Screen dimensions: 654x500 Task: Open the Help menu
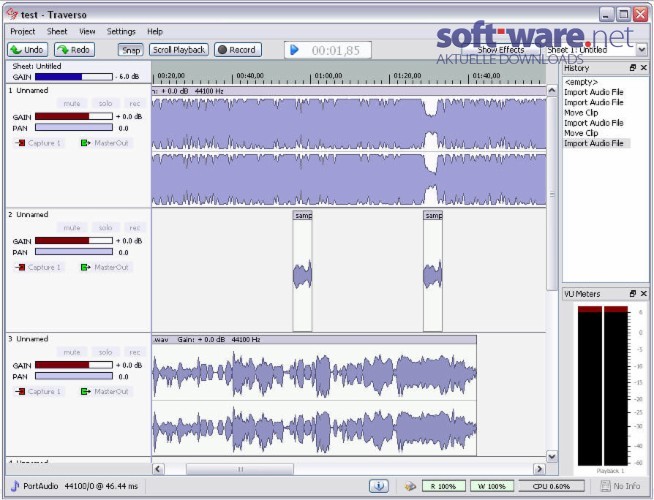[155, 31]
